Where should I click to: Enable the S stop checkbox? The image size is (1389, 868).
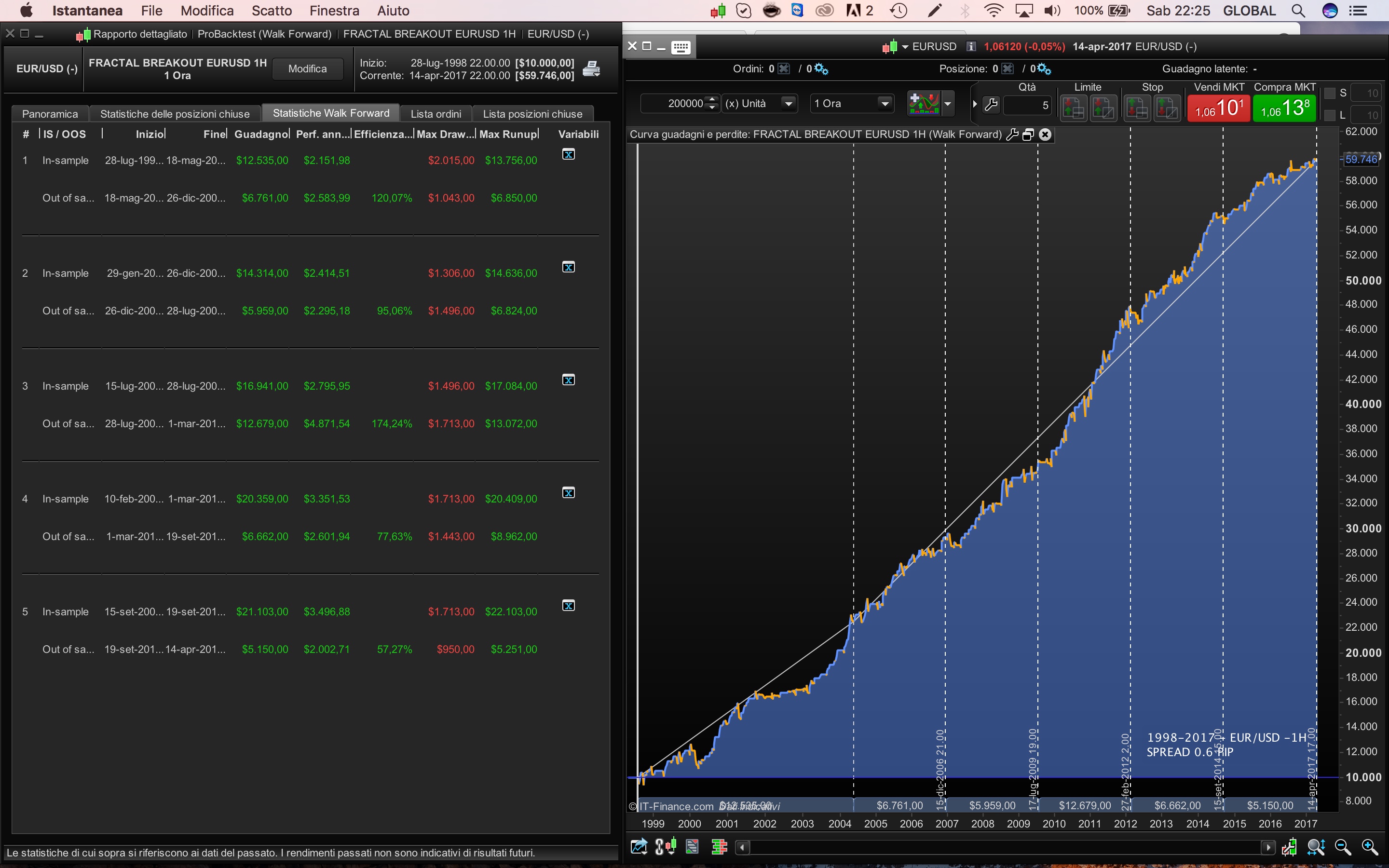tap(1329, 94)
